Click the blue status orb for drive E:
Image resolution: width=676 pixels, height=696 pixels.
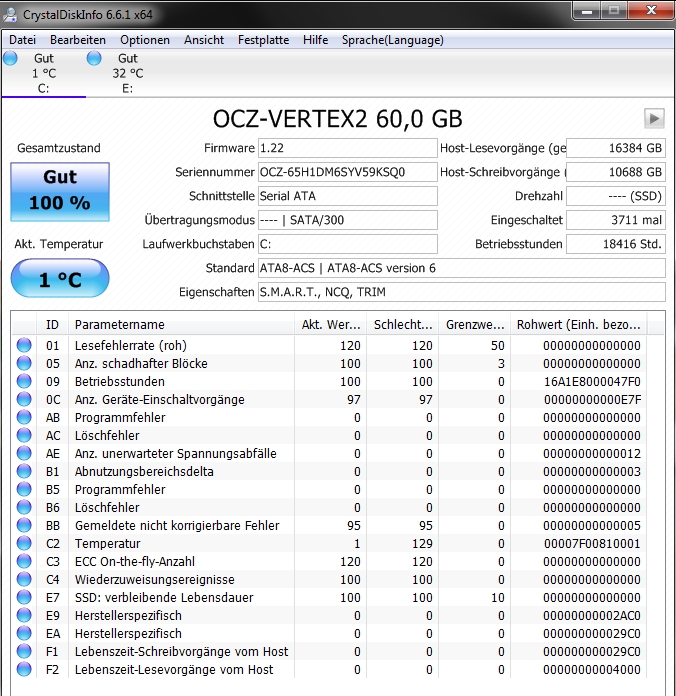click(x=94, y=58)
